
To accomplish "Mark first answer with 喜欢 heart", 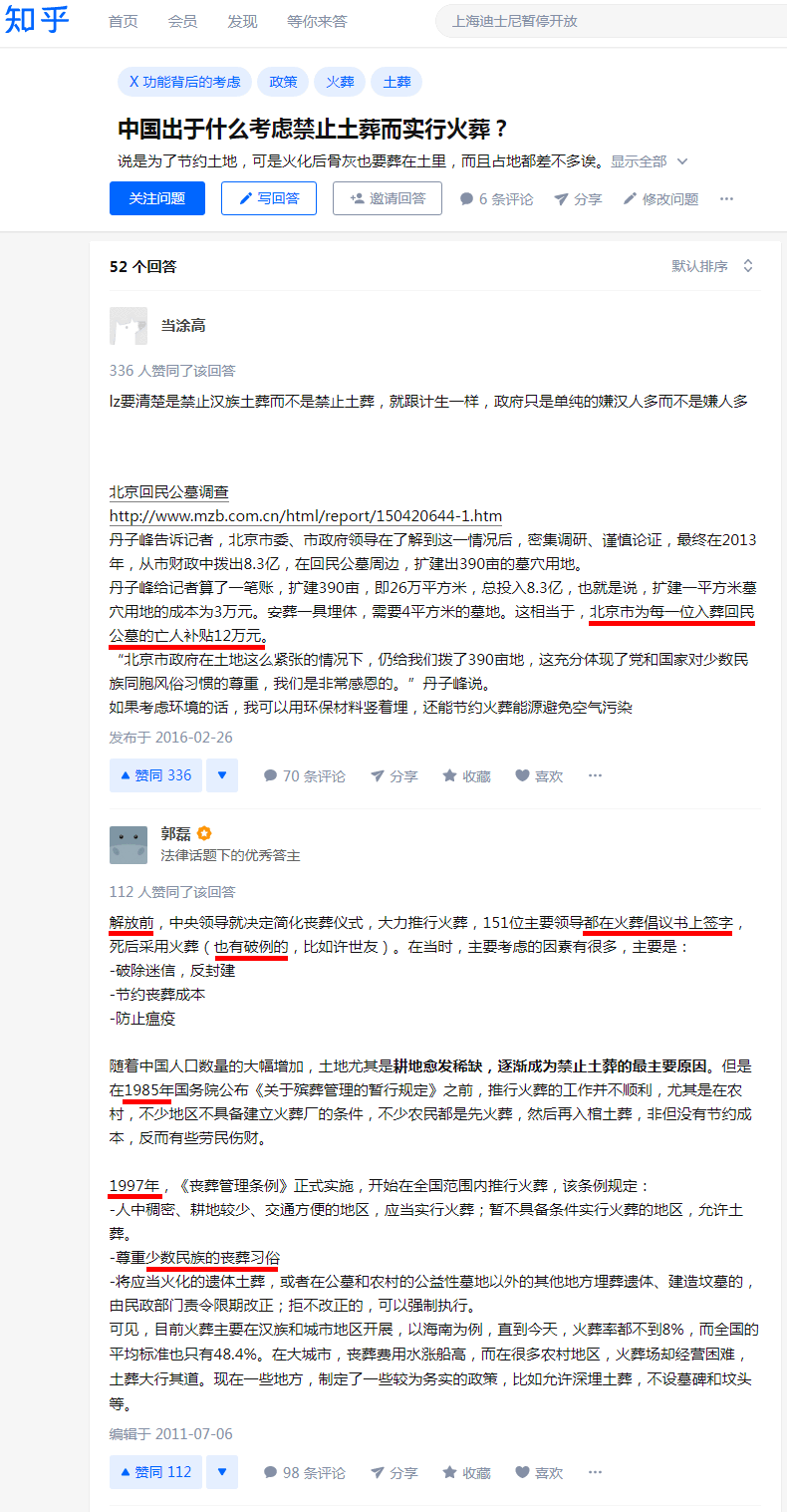I will 539,775.
